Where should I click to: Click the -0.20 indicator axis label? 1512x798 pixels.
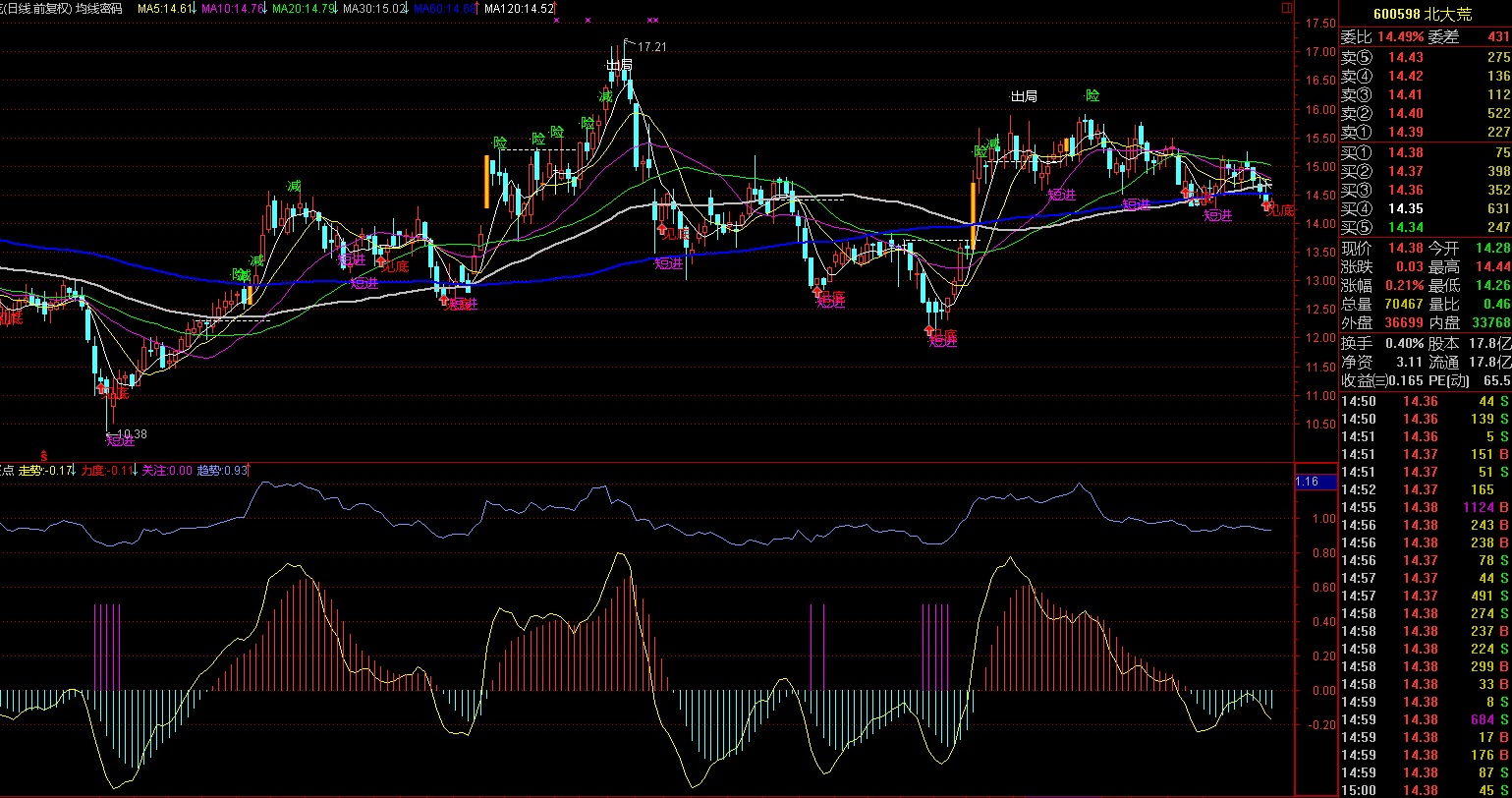tap(1322, 725)
